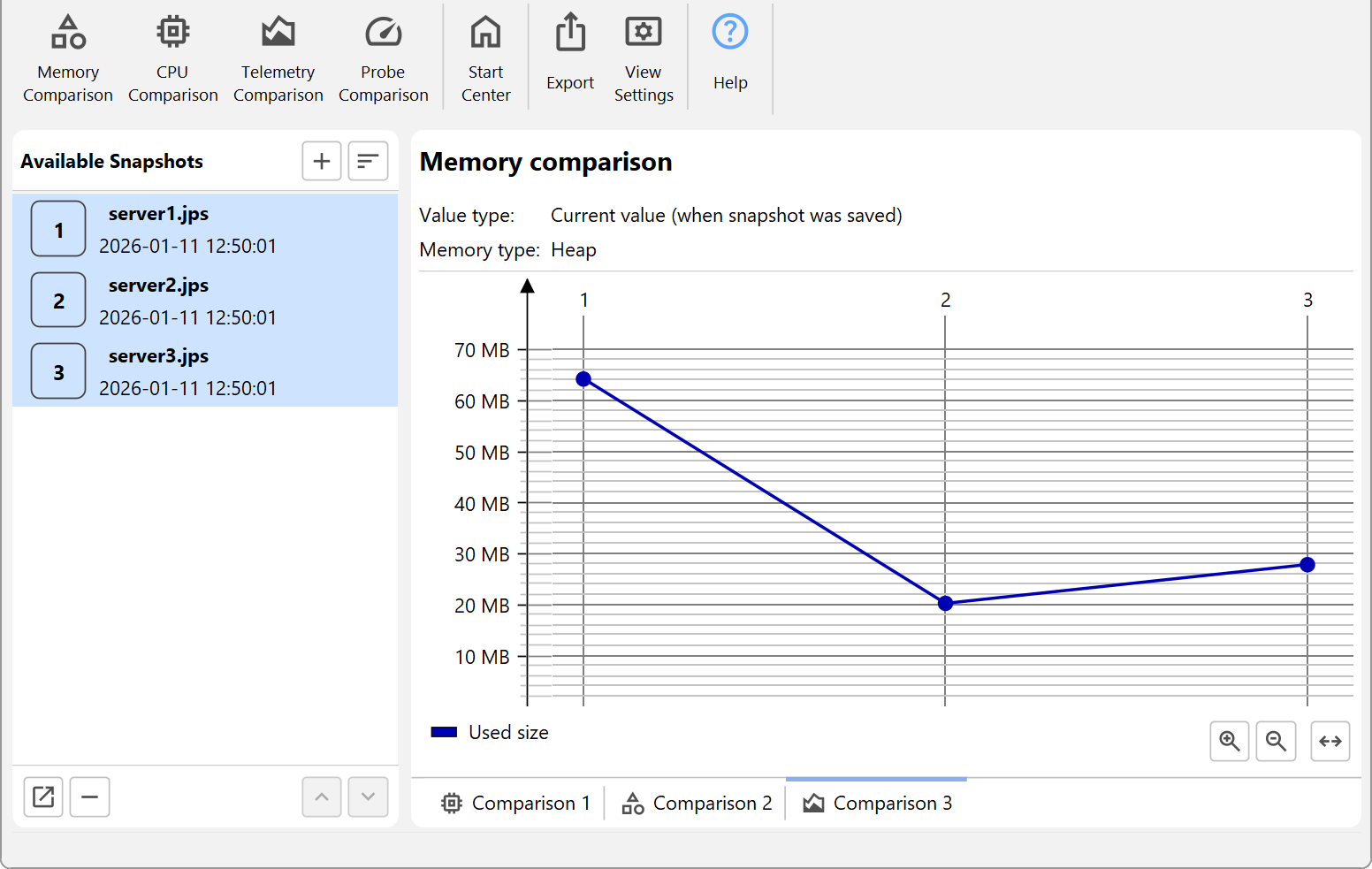Click the snapshot 2 data point on chart
Screen dimensions: 1372x869
click(x=945, y=603)
